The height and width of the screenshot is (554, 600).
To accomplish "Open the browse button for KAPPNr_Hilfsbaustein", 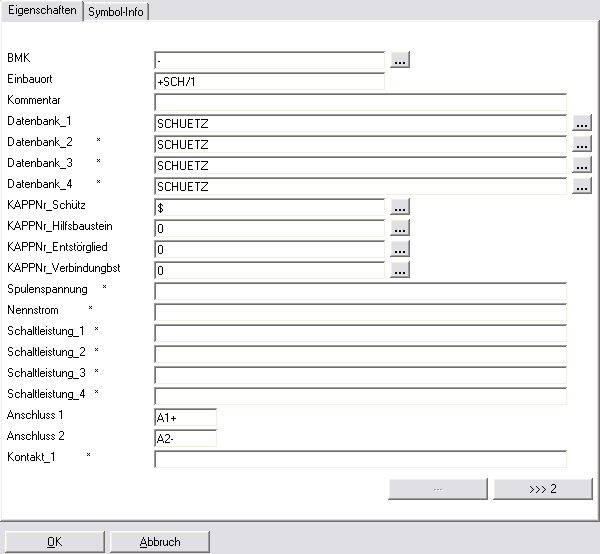I will tap(400, 228).
